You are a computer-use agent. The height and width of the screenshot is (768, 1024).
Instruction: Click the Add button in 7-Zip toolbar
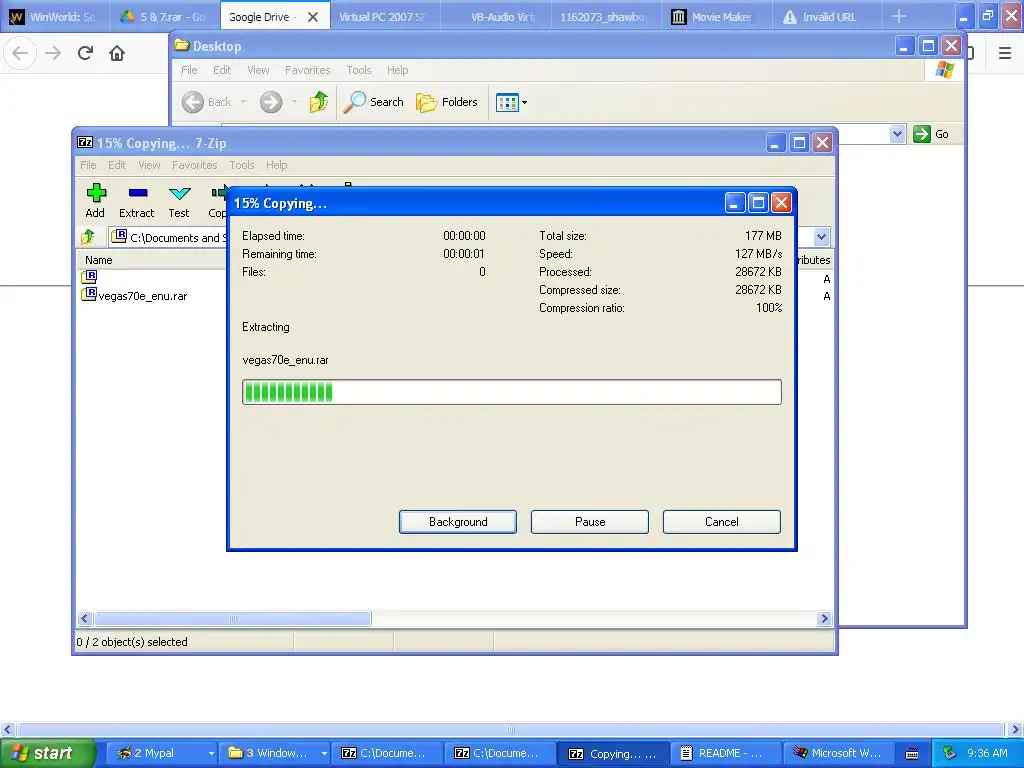95,200
